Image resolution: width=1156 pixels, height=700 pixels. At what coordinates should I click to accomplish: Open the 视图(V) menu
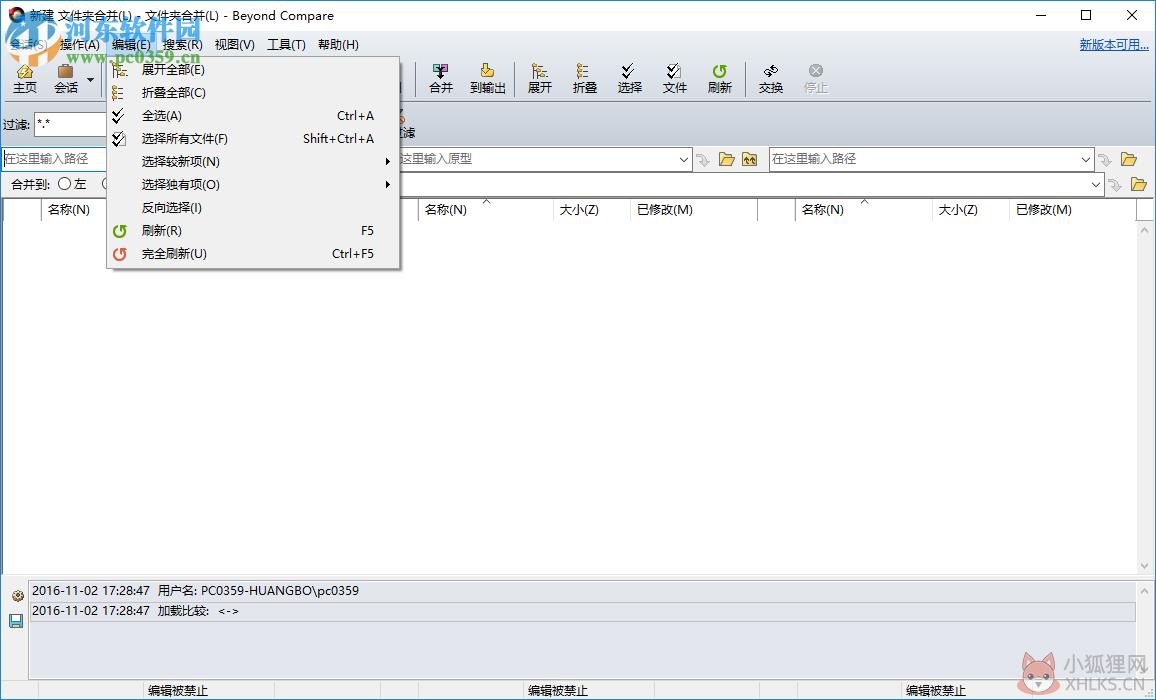click(234, 44)
